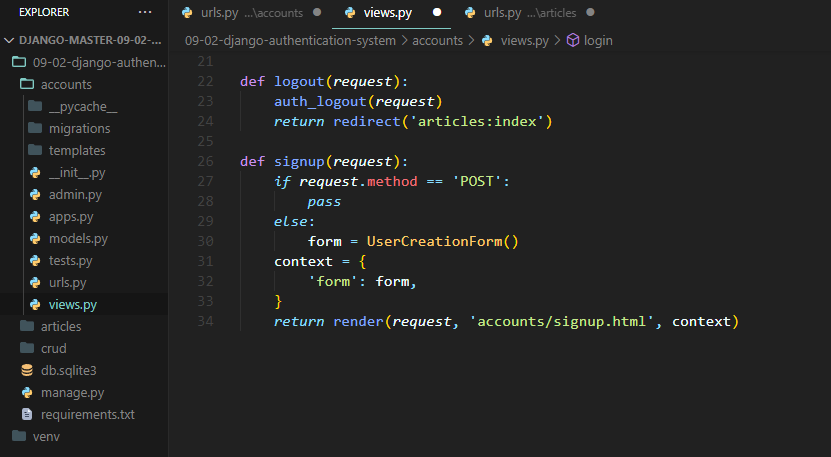This screenshot has height=457, width=831.
Task: Click 'POST' string on line 27
Action: pos(476,181)
